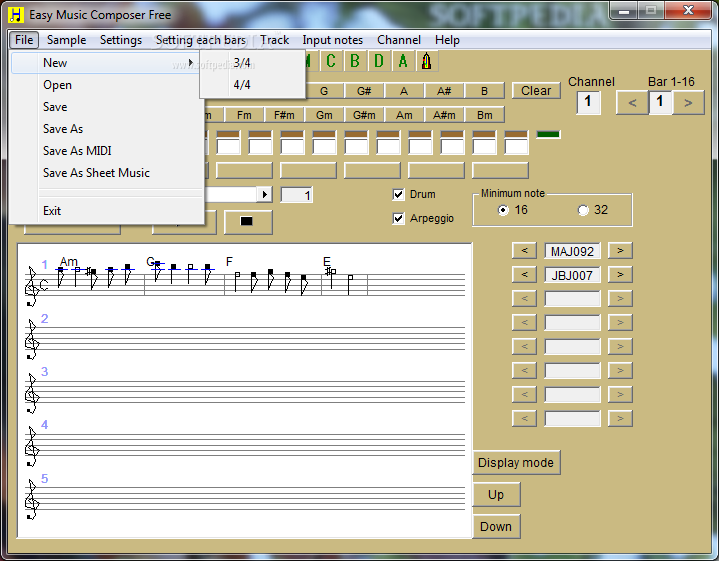Click the MAJ092 pattern field

572,251
